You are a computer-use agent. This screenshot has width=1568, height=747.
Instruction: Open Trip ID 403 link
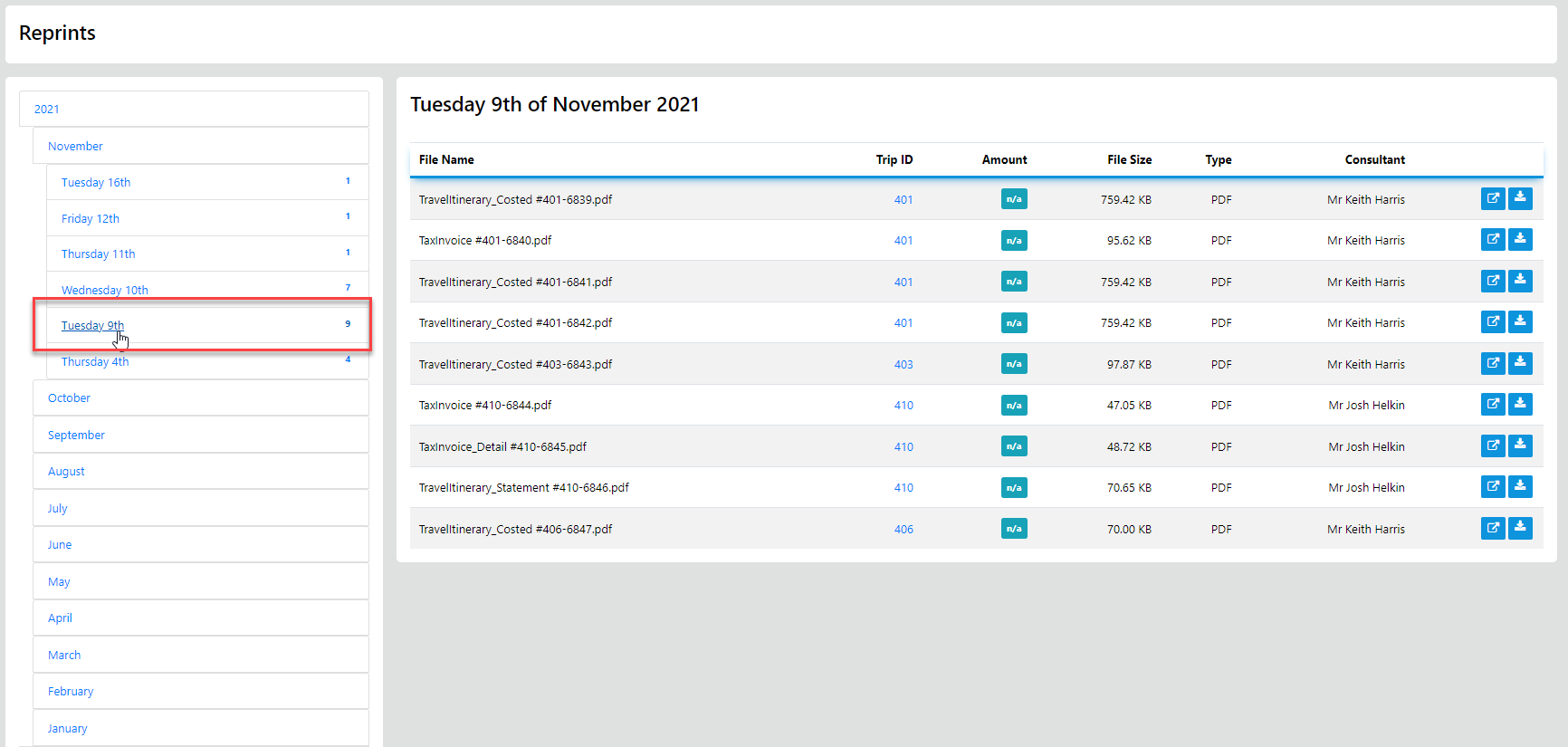pyautogui.click(x=904, y=365)
